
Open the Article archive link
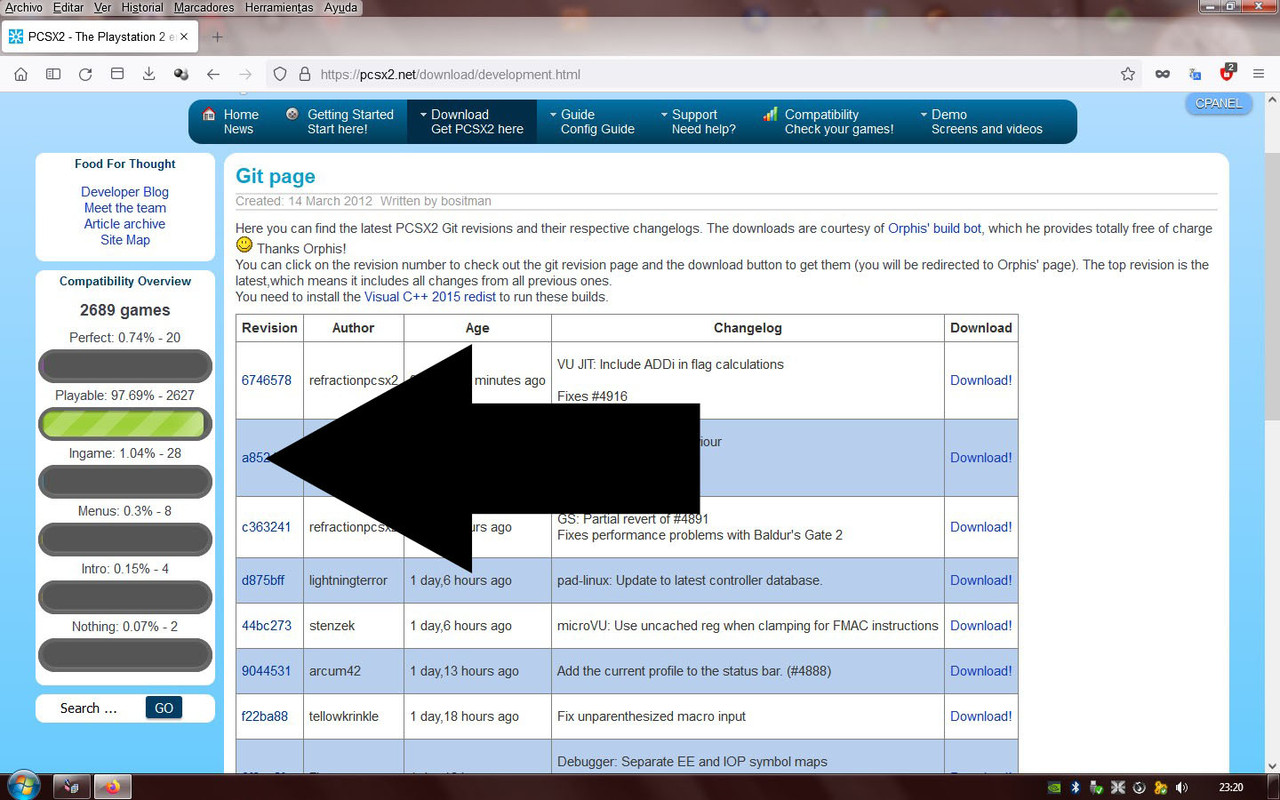tap(125, 224)
